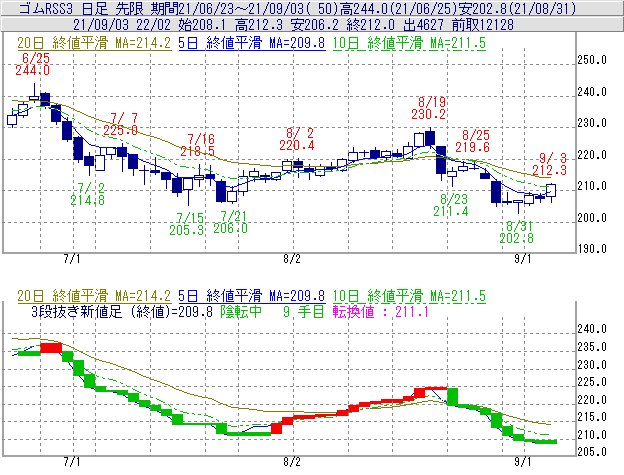Click the top chart's 20日 終値平滑 MA=214.2 legend
This screenshot has width=624, height=475.
(x=94, y=43)
